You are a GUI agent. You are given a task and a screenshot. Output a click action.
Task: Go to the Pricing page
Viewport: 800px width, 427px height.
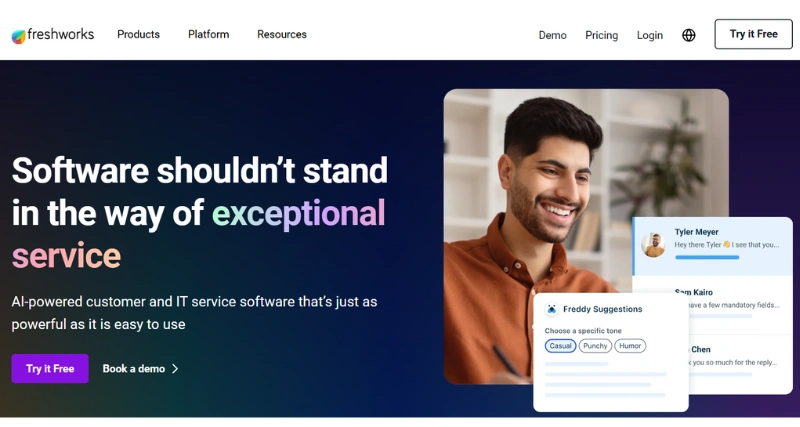click(602, 35)
